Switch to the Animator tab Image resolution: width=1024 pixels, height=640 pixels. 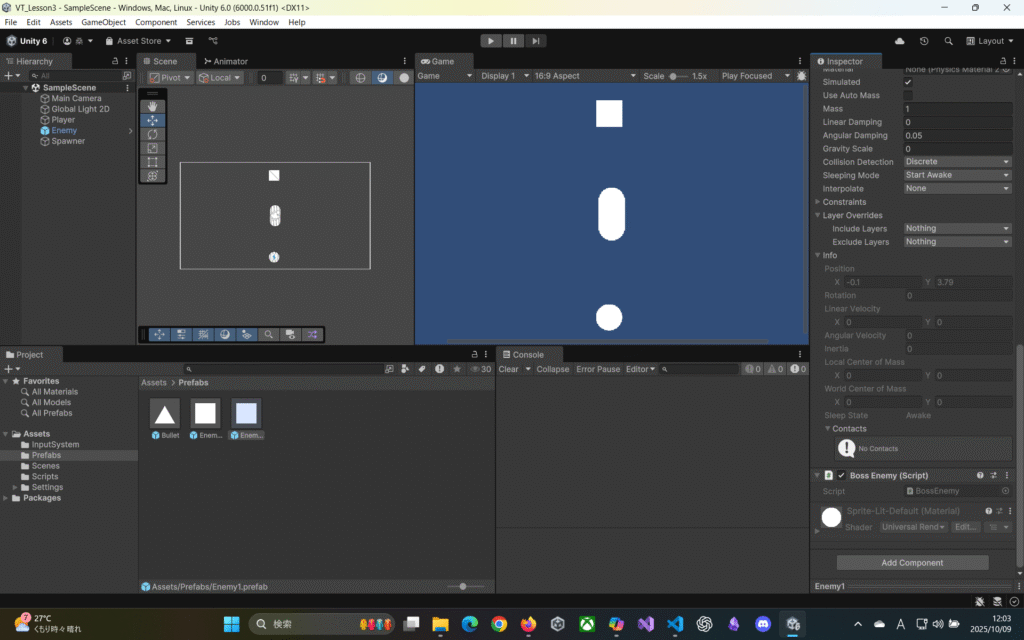(x=226, y=61)
